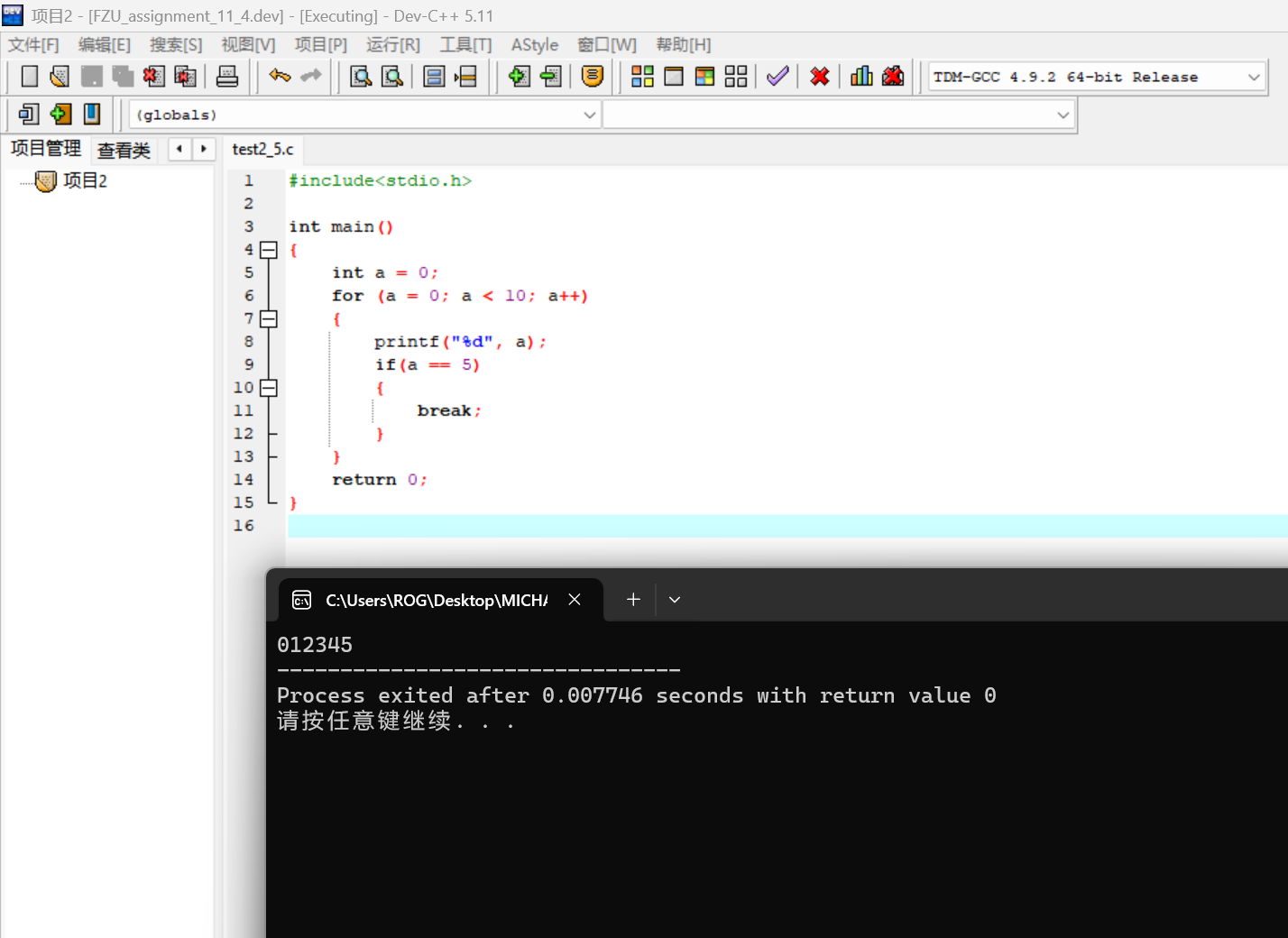Click the 'break;' statement in code
Viewport: 1288px width, 938px height.
[449, 410]
